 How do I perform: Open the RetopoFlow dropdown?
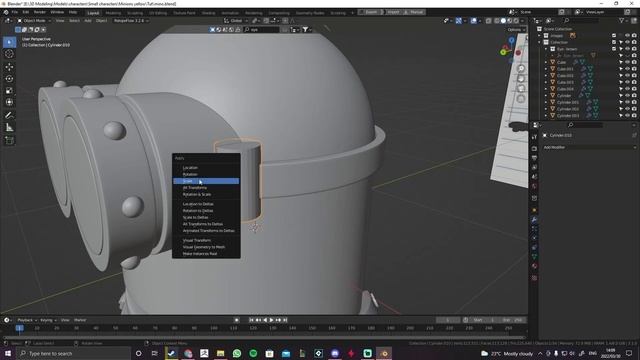tap(131, 20)
